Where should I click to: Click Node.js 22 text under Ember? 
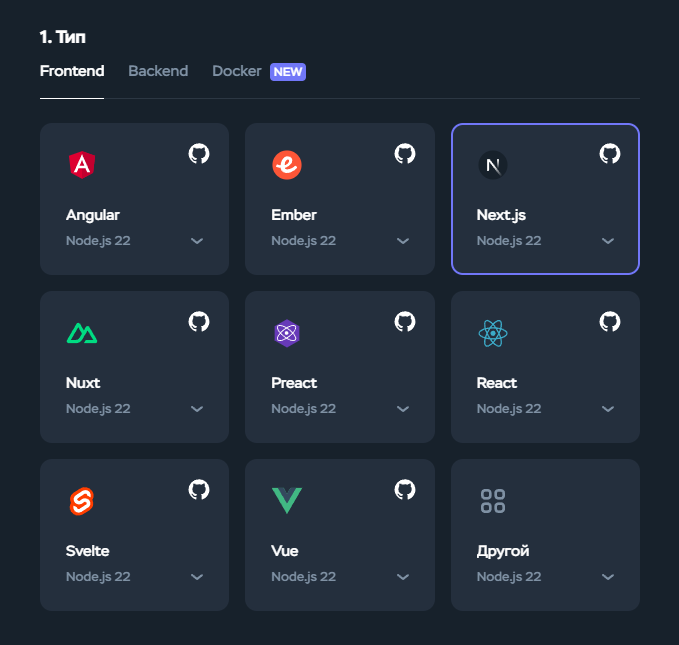pyautogui.click(x=304, y=241)
